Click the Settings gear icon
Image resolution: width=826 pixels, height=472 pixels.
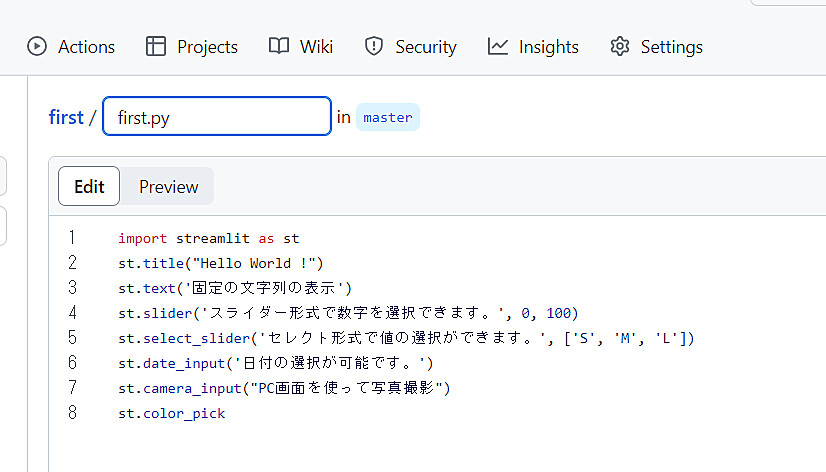[x=620, y=46]
